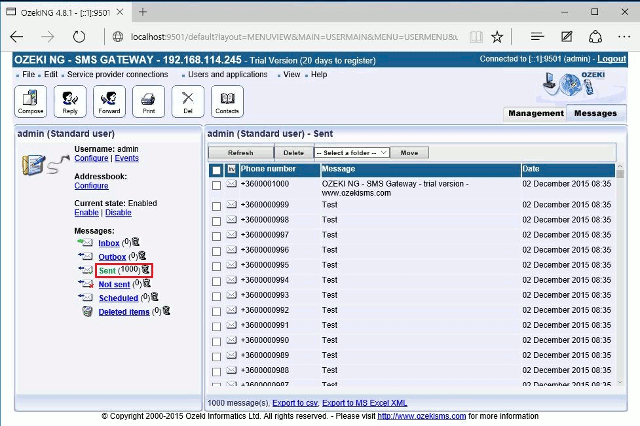Visit www.ozekisms.com footer link
The width and height of the screenshot is (640, 426).
[x=422, y=416]
